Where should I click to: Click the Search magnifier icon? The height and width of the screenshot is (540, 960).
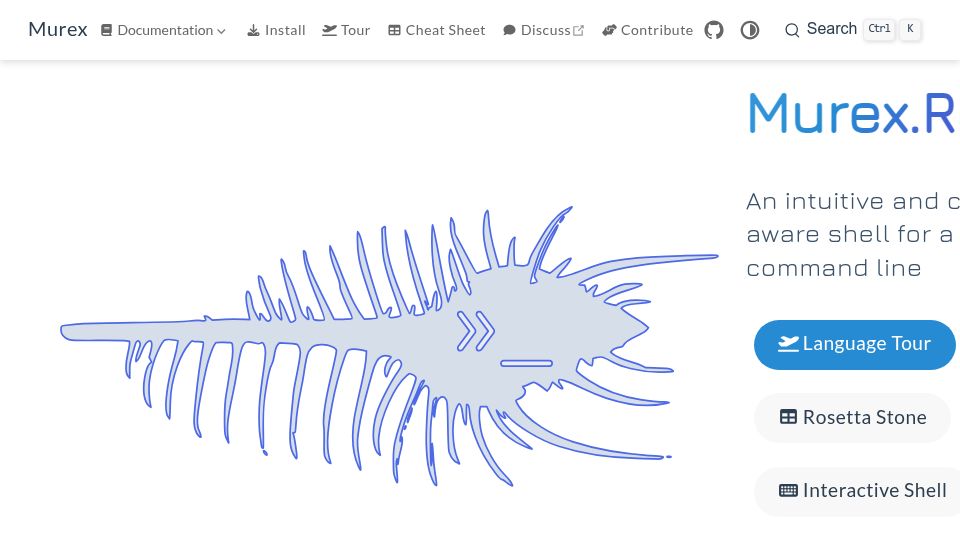(x=792, y=30)
